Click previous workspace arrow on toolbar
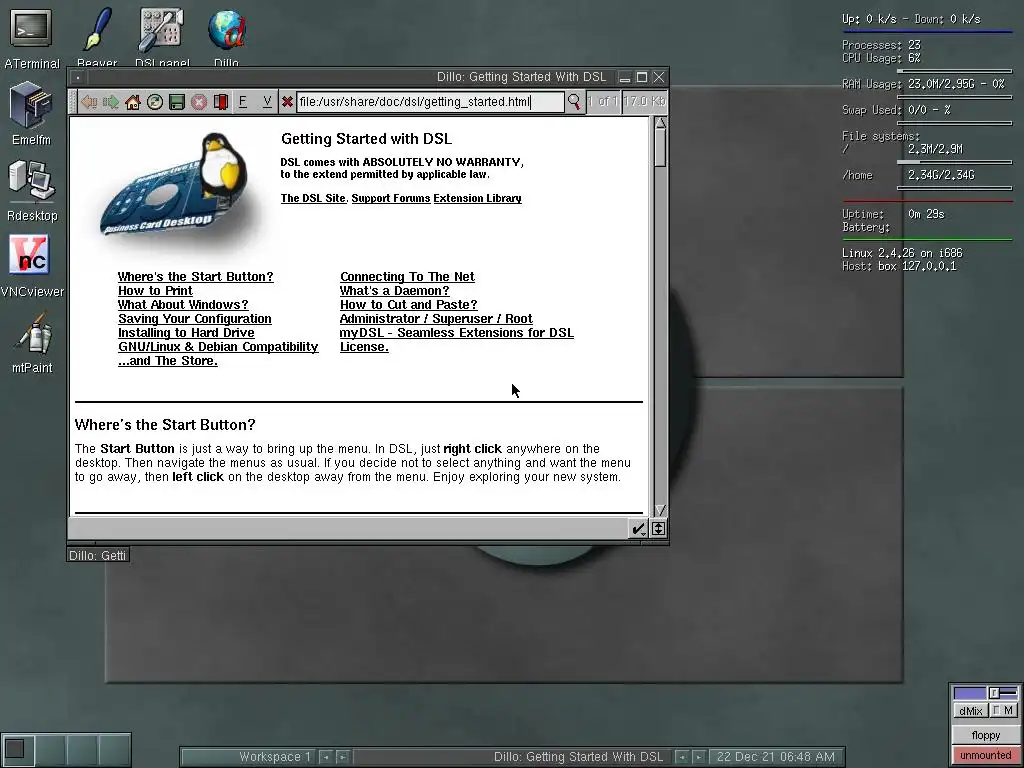The image size is (1024, 768). click(325, 757)
